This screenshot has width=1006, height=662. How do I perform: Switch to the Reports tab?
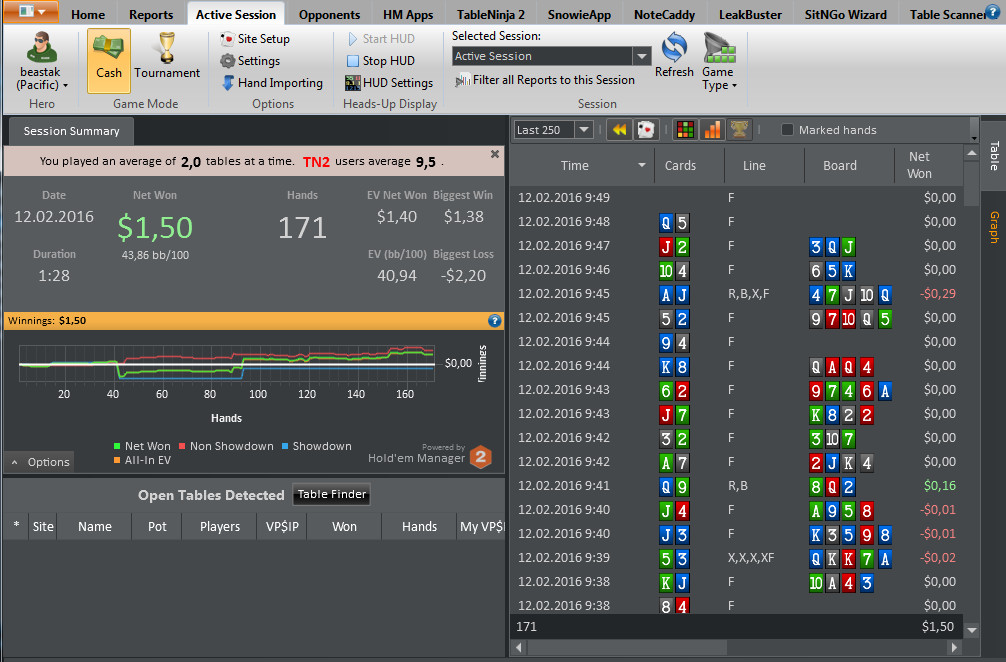pyautogui.click(x=151, y=14)
